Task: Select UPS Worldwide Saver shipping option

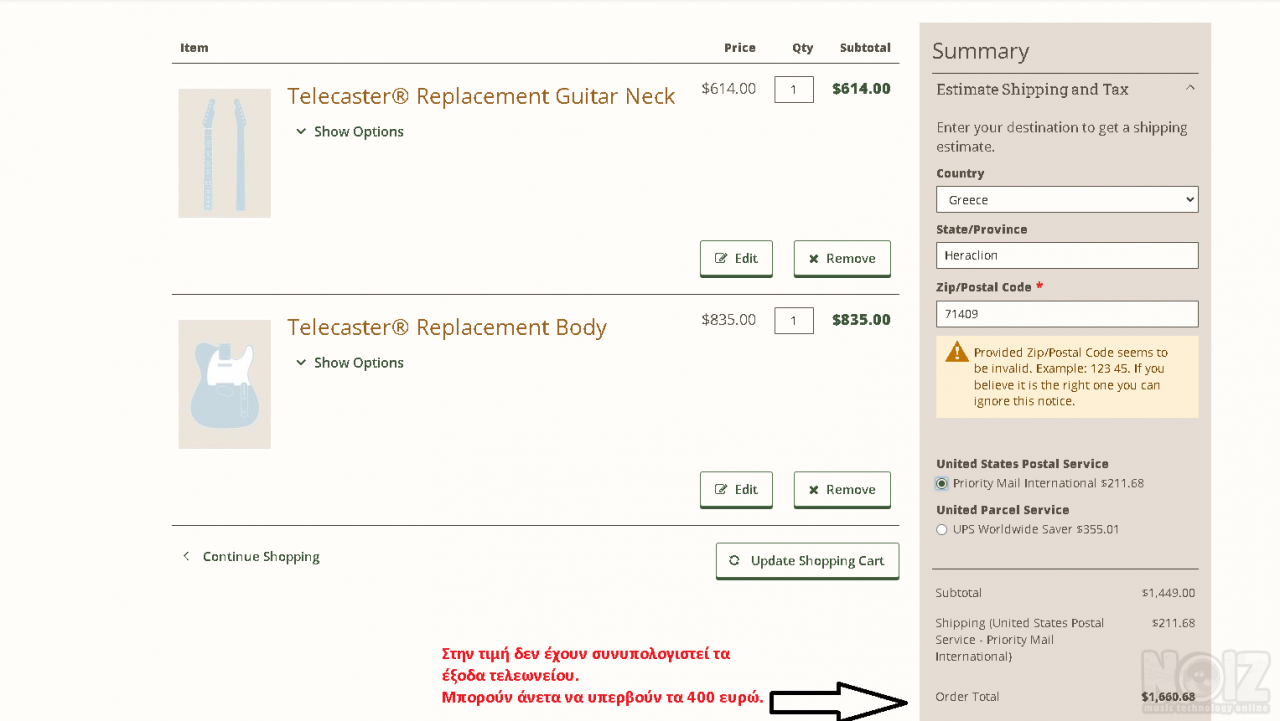Action: pos(942,530)
